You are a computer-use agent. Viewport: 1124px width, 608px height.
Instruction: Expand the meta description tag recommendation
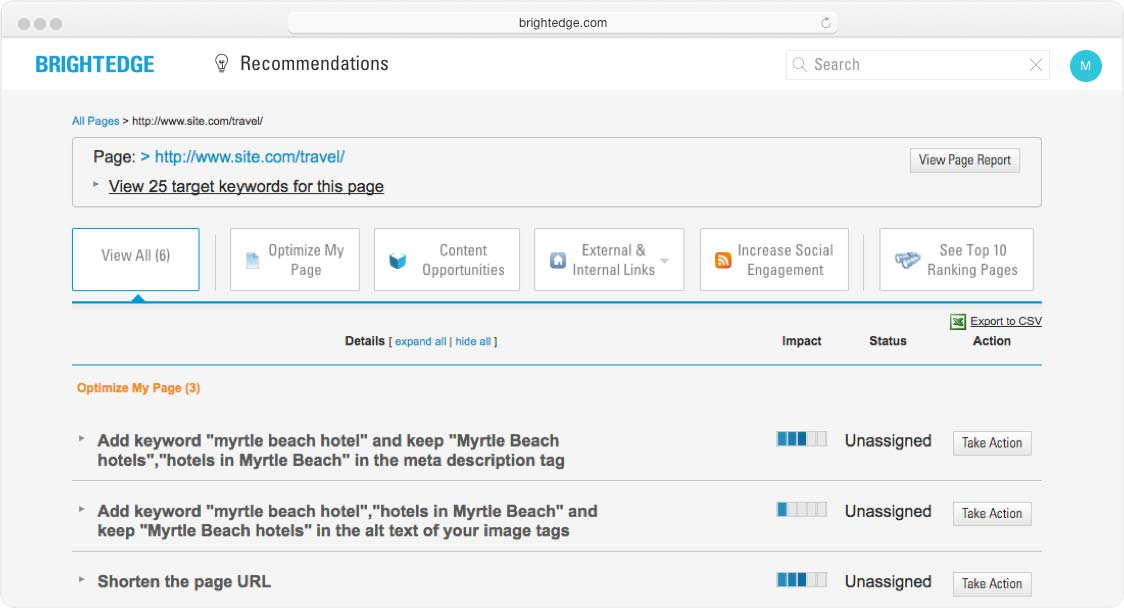[82, 438]
